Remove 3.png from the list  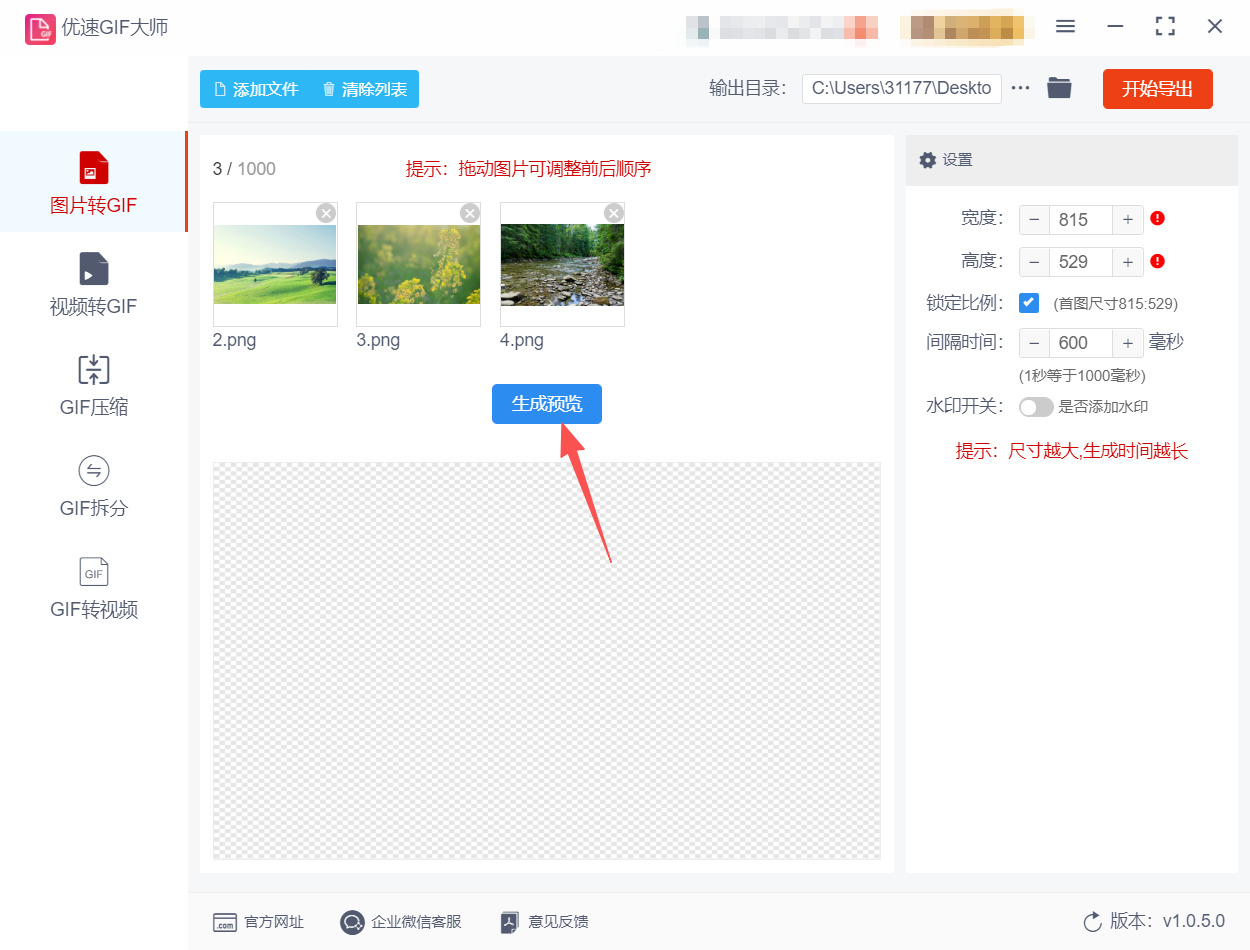(470, 213)
